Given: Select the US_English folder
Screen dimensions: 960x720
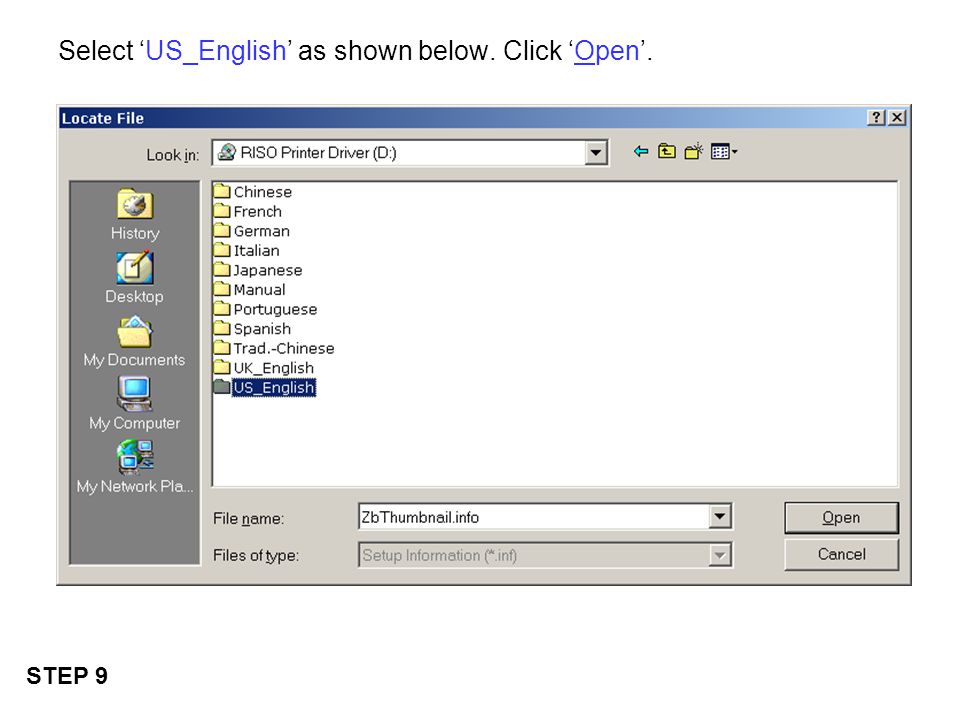Looking at the screenshot, I should click(264, 388).
